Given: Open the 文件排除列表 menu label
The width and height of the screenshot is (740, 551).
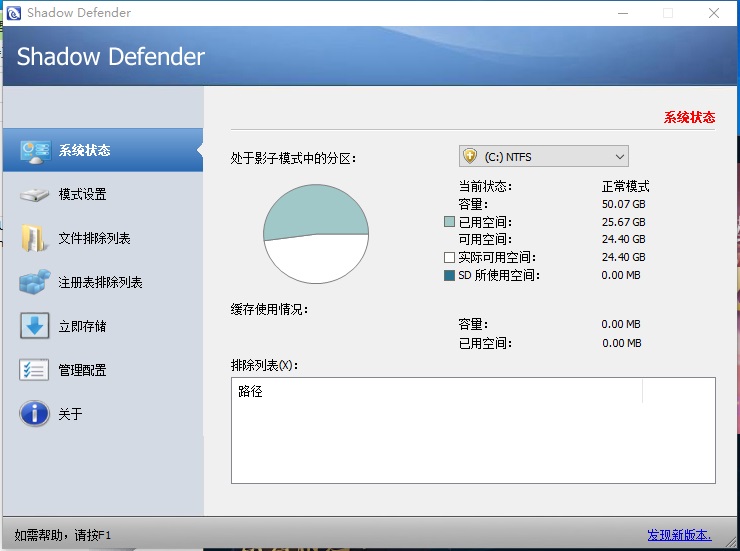Looking at the screenshot, I should tap(95, 238).
